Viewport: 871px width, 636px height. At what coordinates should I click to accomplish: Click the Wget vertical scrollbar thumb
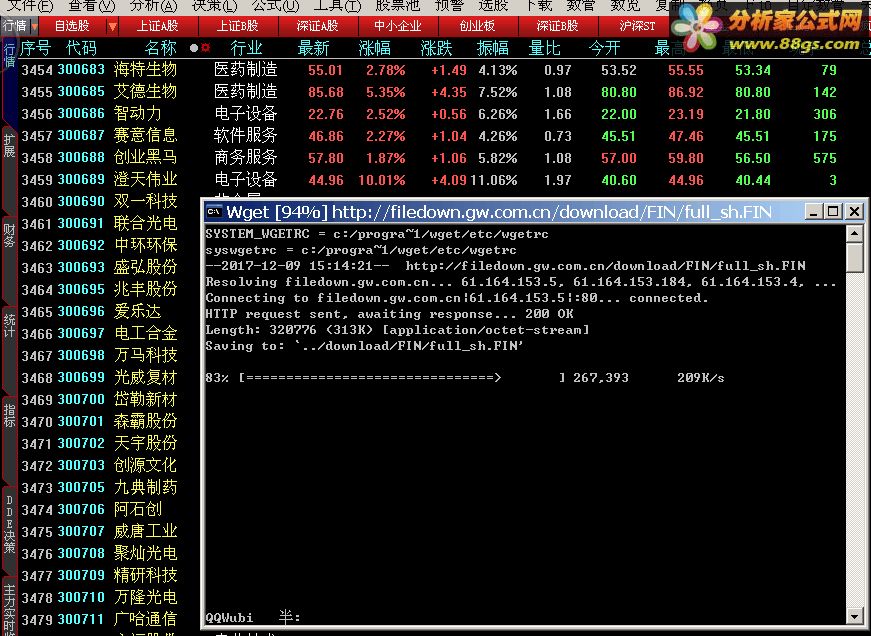click(854, 257)
